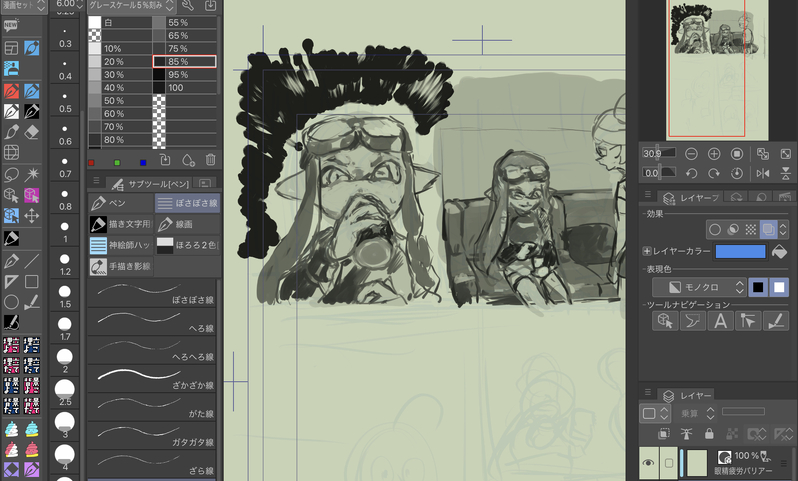798x481 pixels.
Task: Select the Ellipse figure tool icon
Action: click(11, 302)
